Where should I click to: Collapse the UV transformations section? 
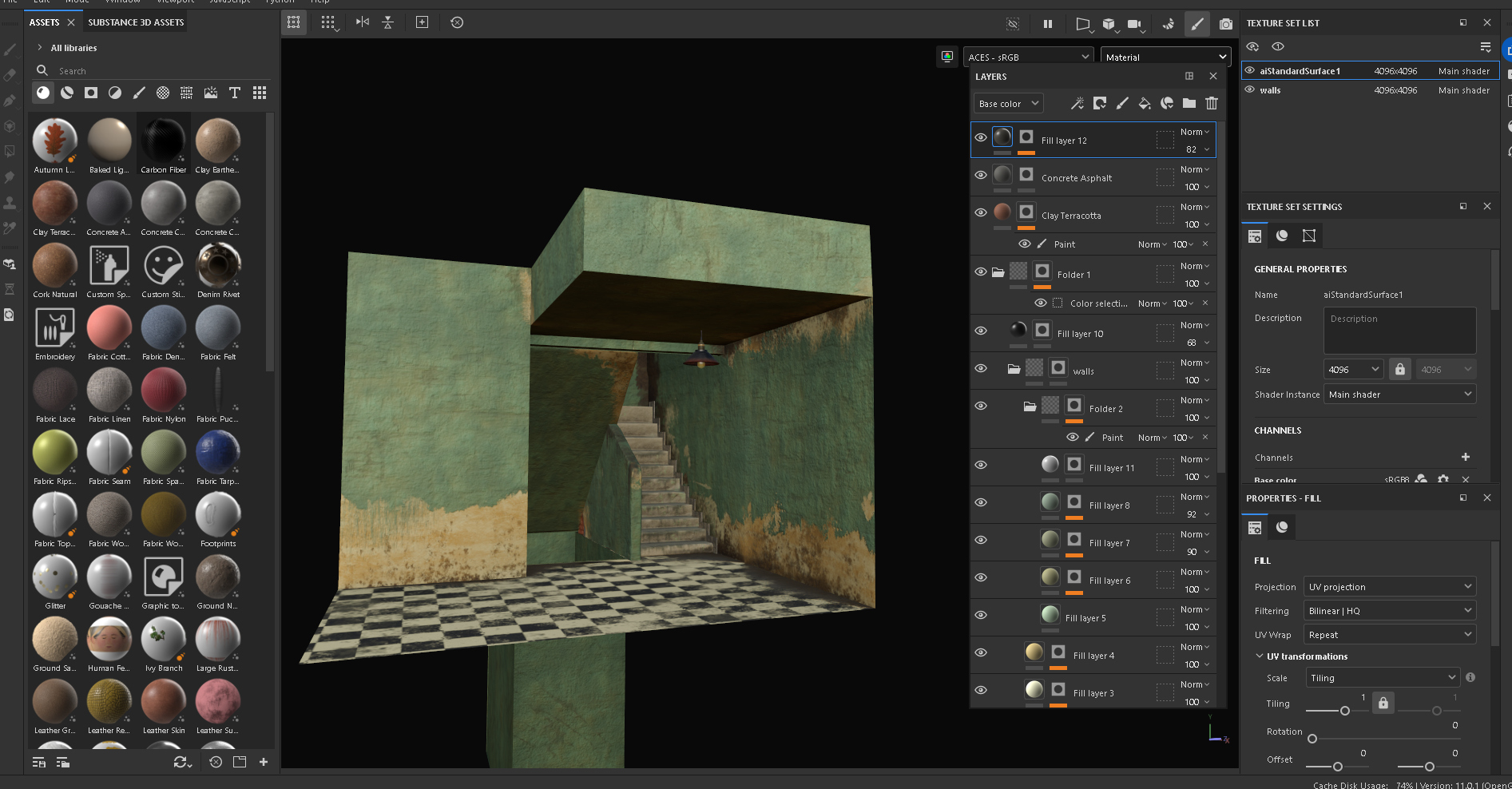point(1260,656)
